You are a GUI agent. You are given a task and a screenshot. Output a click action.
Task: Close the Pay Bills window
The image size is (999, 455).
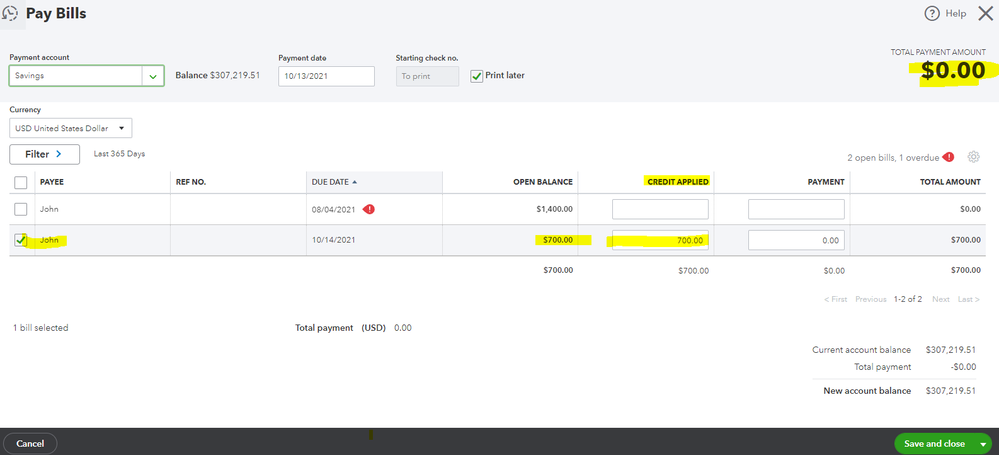click(x=985, y=13)
